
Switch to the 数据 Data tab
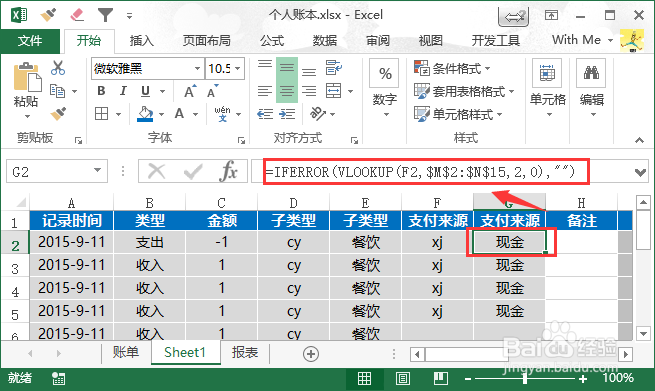click(x=325, y=41)
